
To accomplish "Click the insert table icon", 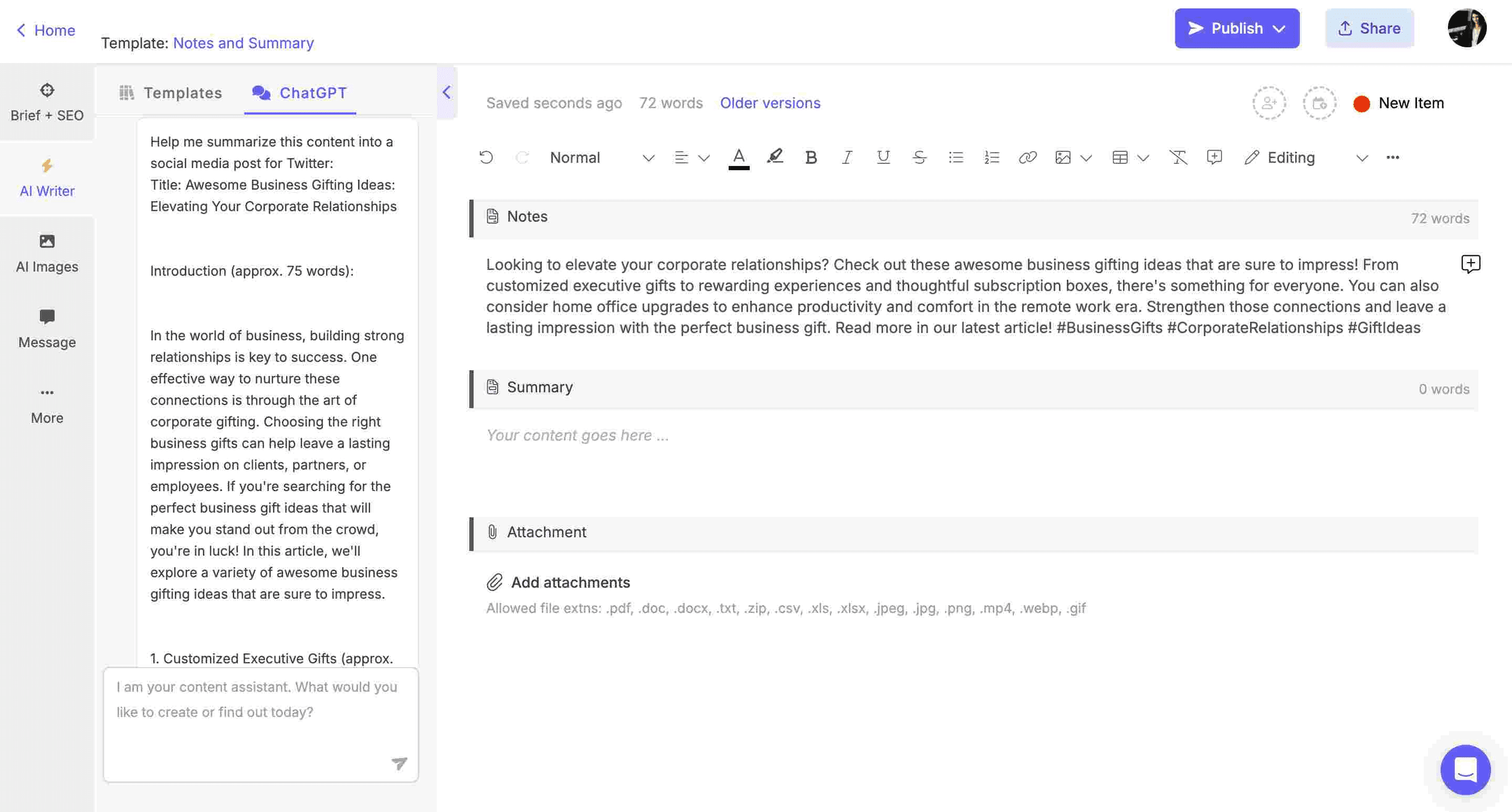I will coord(1119,158).
